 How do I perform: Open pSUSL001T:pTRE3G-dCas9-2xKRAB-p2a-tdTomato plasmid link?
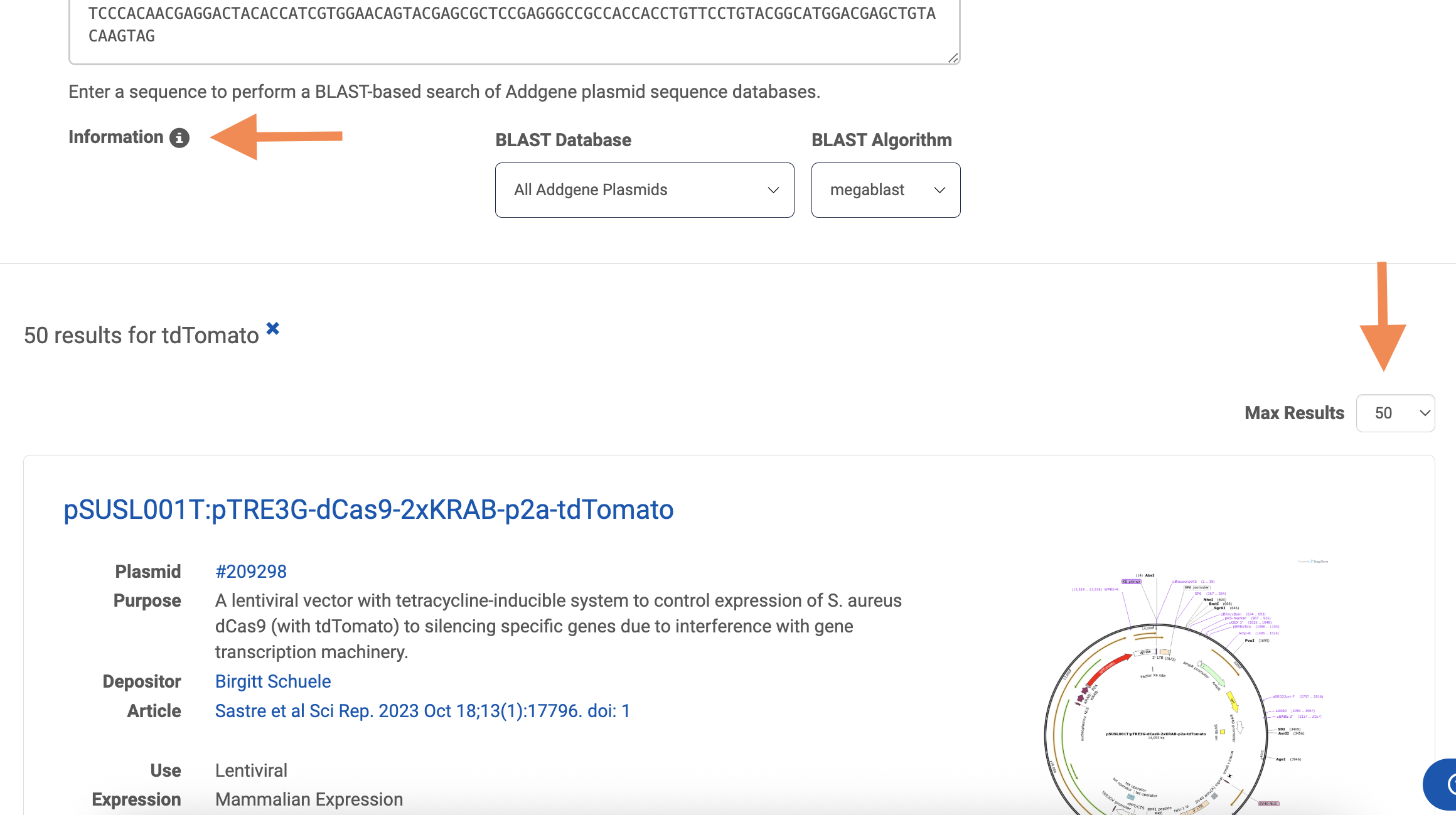368,509
